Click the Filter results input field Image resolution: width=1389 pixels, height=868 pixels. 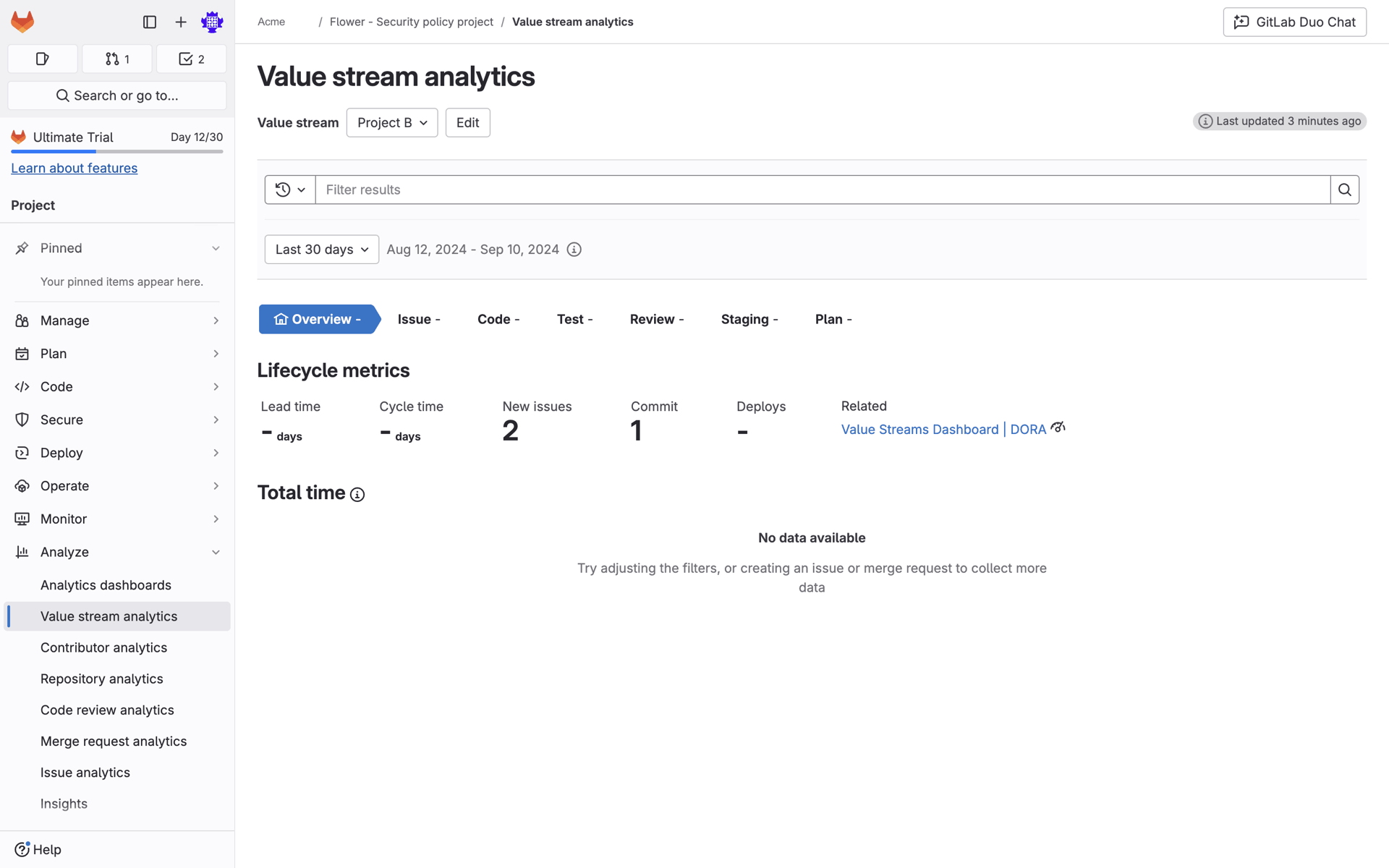(823, 190)
